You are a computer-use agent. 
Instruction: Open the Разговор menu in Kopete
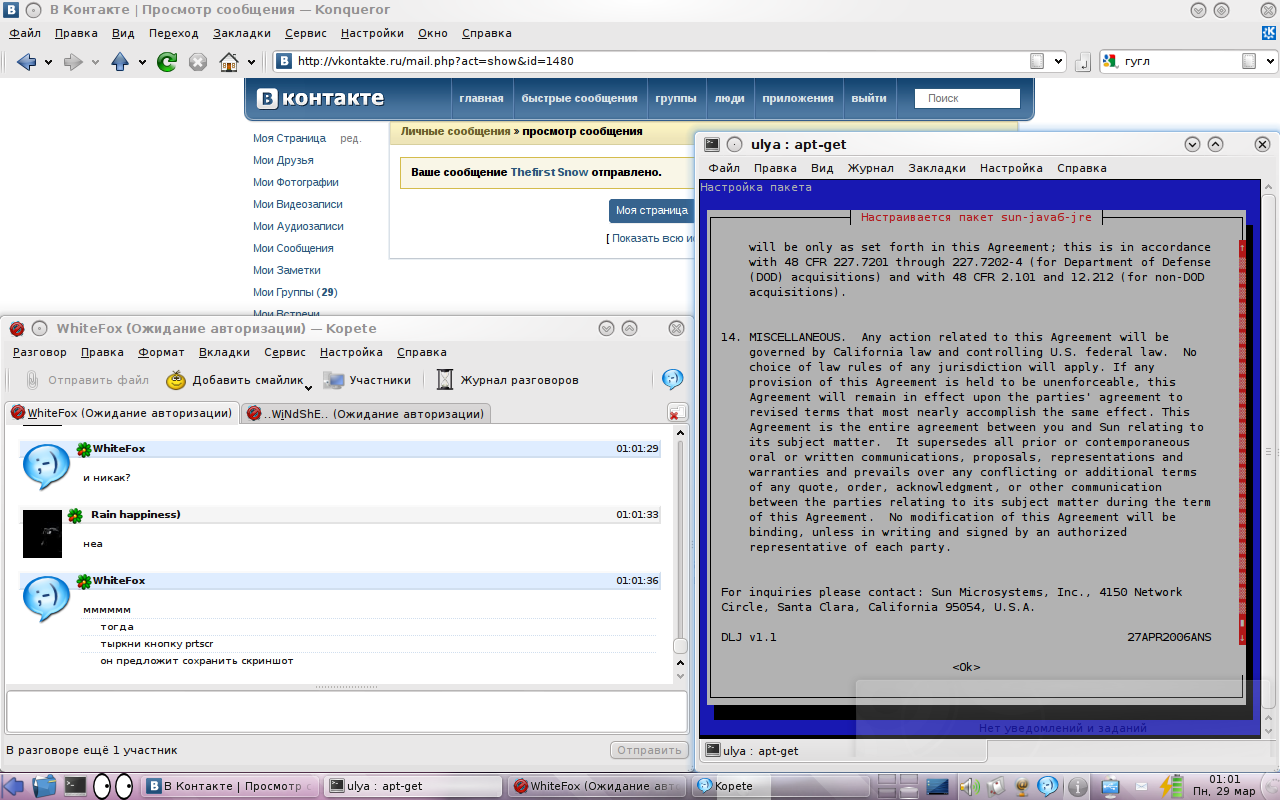pyautogui.click(x=40, y=352)
